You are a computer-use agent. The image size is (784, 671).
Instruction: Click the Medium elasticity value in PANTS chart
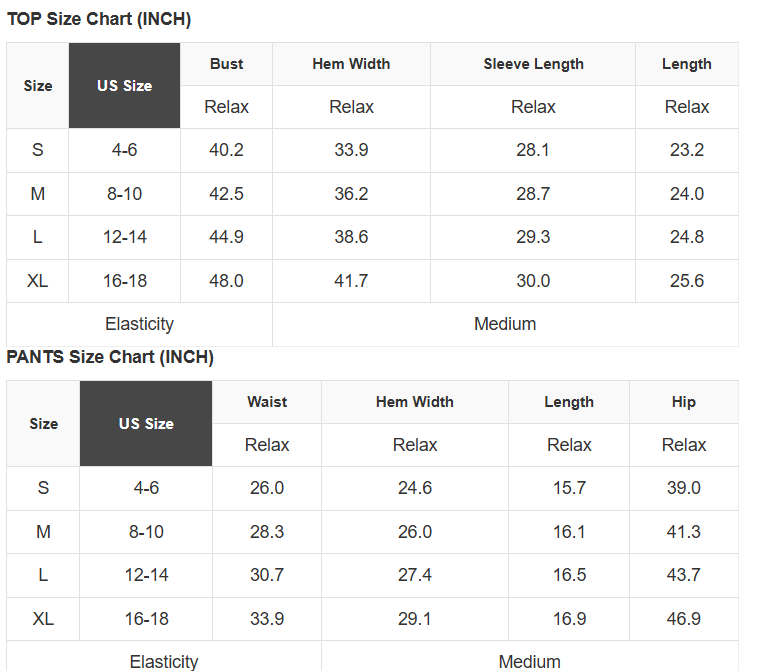529,661
